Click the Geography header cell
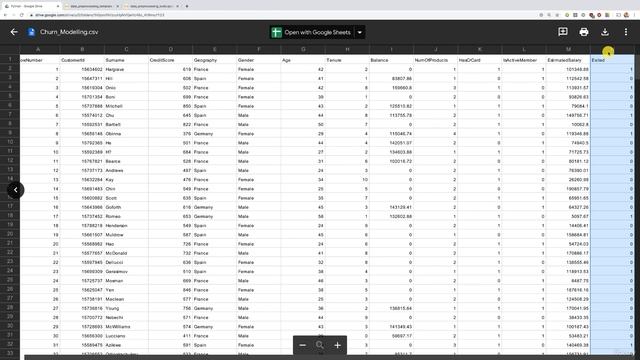This screenshot has height=360, width=640. coord(215,60)
